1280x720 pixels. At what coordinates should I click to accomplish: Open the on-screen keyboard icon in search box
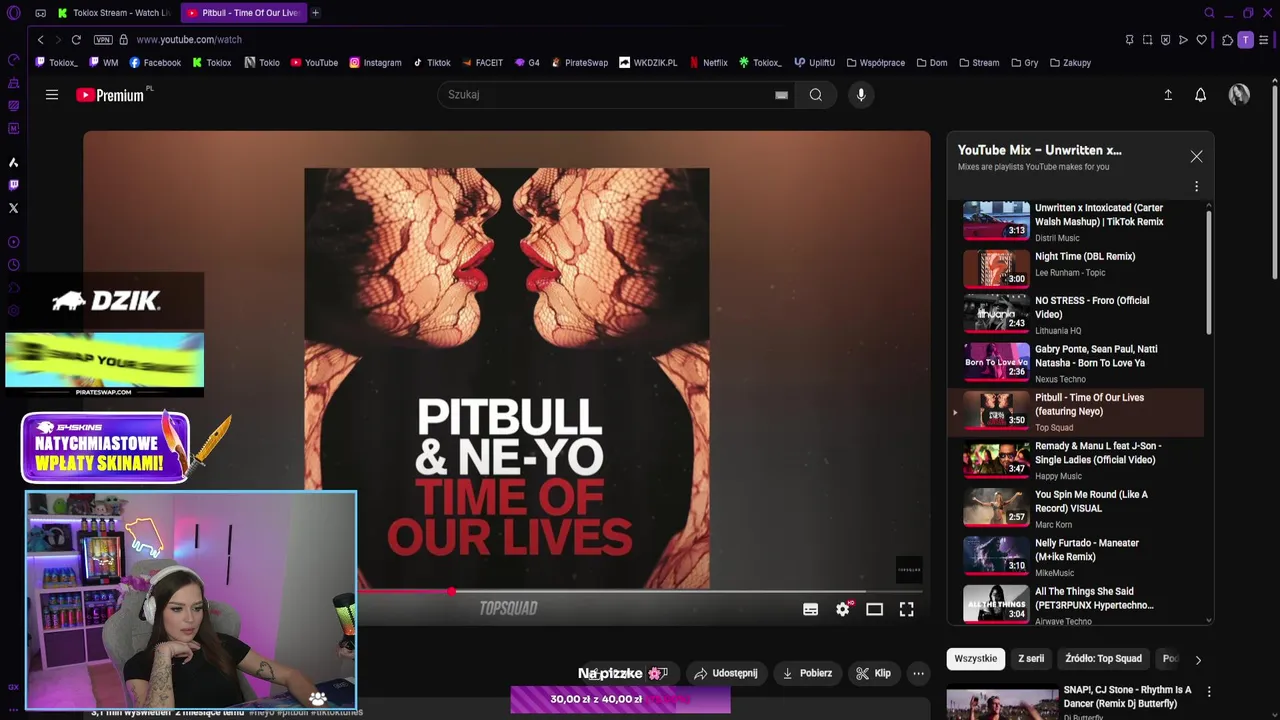[781, 95]
